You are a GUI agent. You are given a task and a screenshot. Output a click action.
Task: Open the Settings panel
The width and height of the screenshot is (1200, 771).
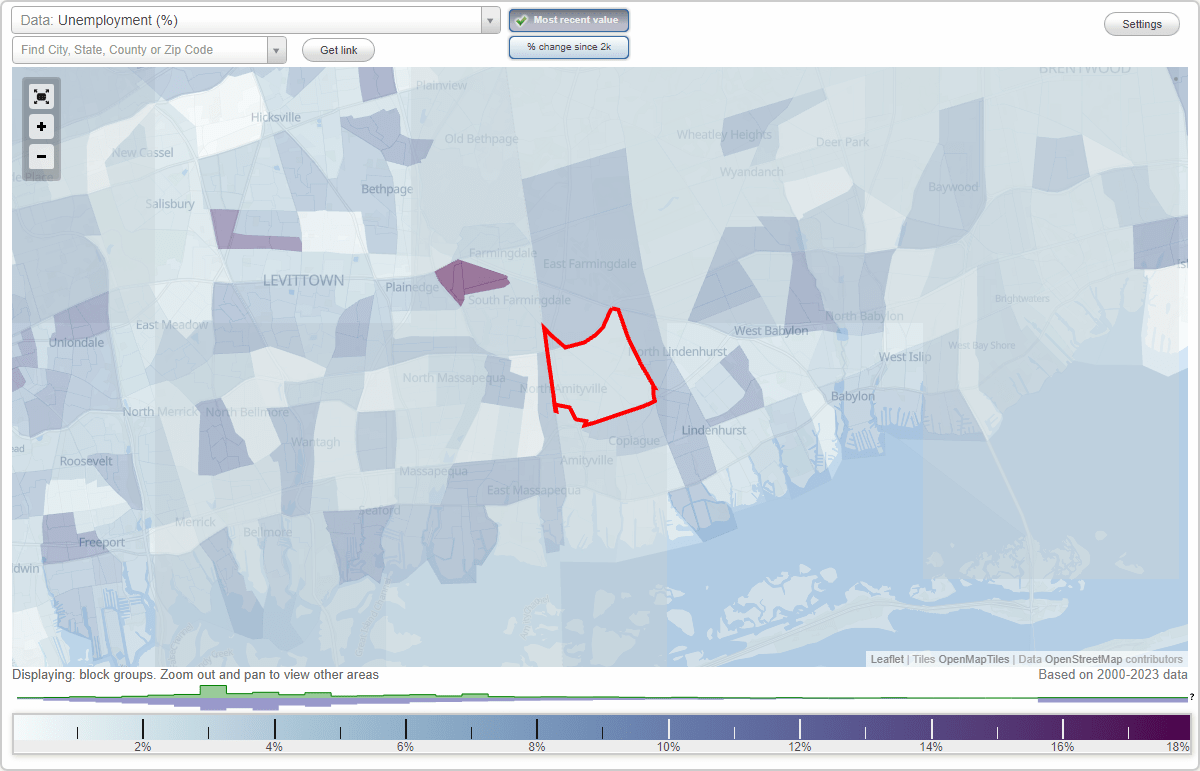1141,23
